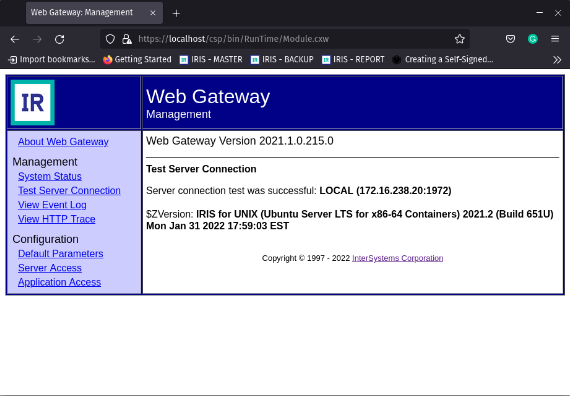Show more bookmarks with the double chevron
570x396 pixels.
(557, 60)
